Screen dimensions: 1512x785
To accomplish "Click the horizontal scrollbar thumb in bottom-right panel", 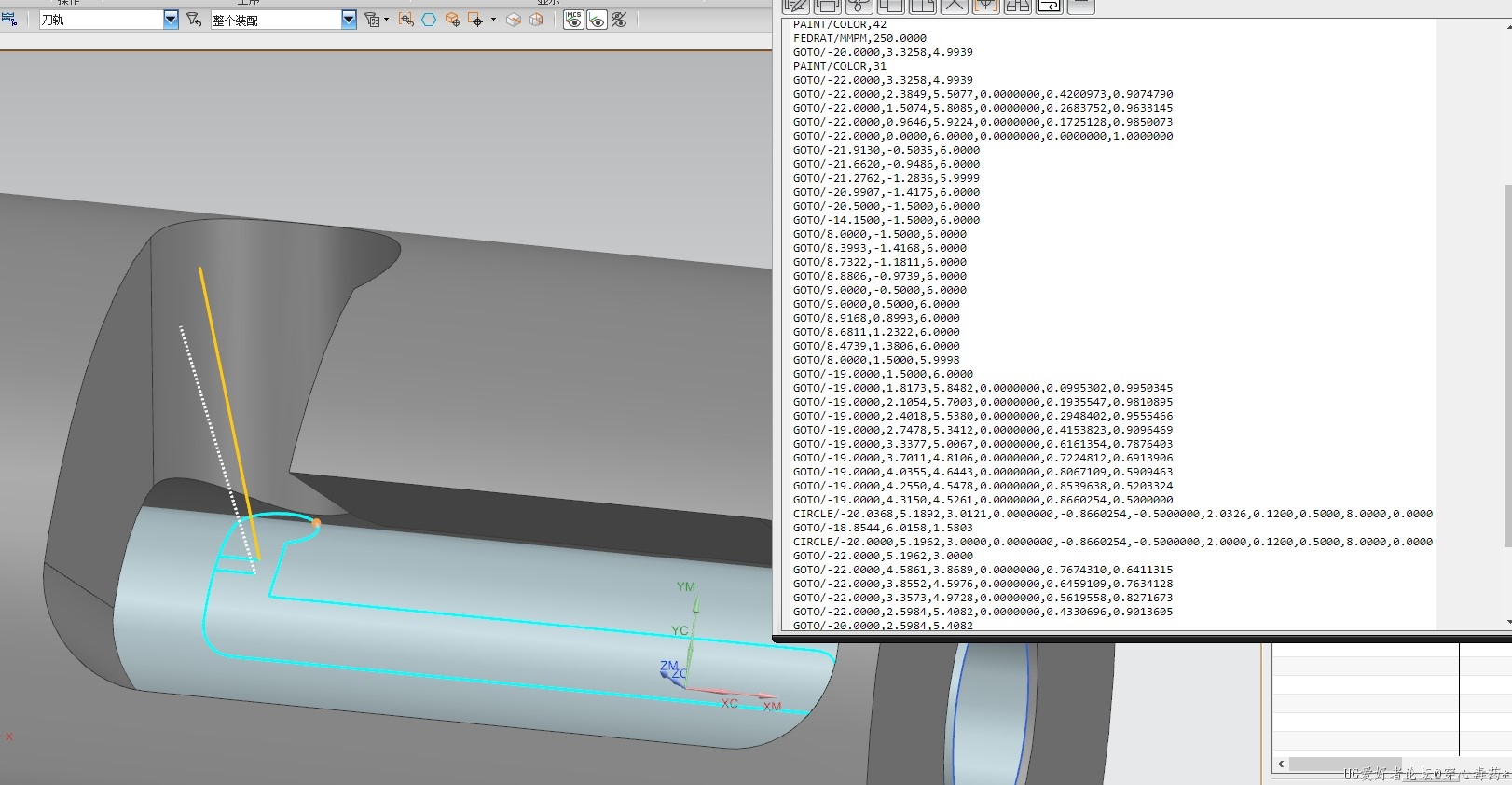I will tap(1345, 764).
